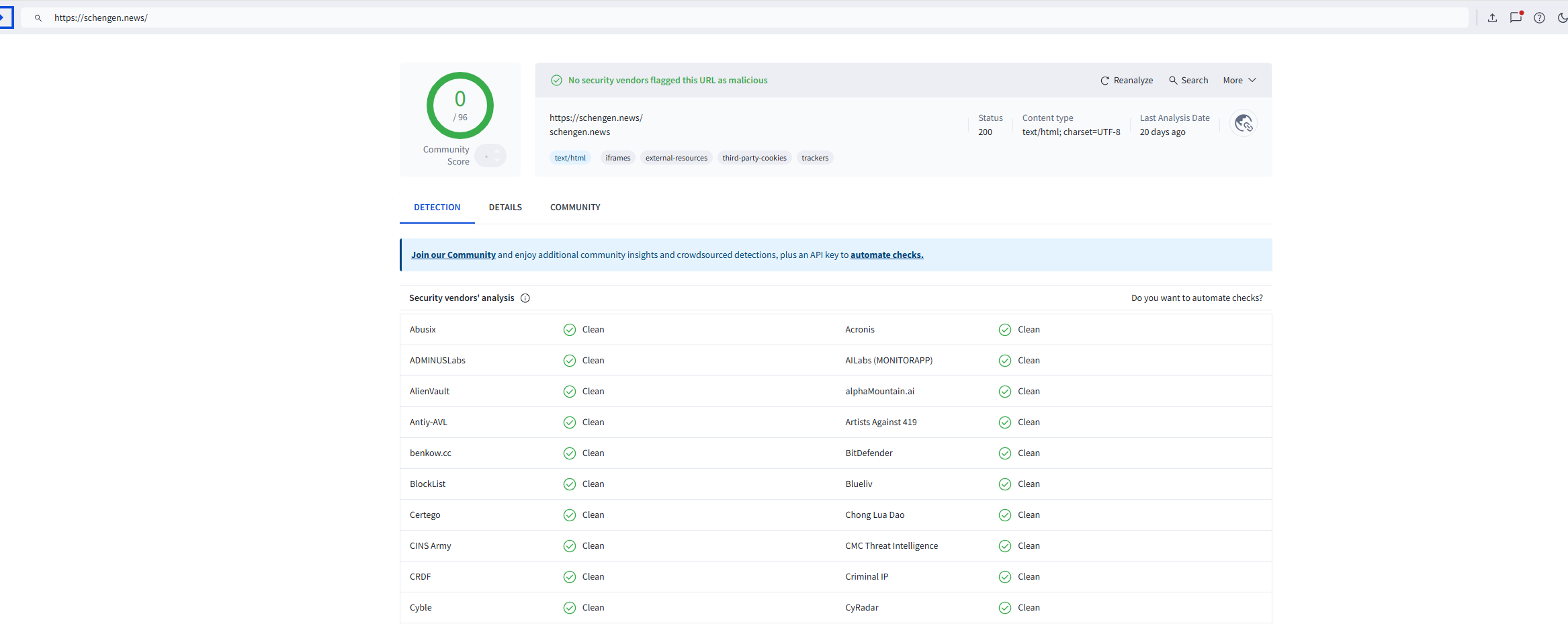Click the URL globe link icon
The image size is (1568, 624).
[x=1244, y=124]
